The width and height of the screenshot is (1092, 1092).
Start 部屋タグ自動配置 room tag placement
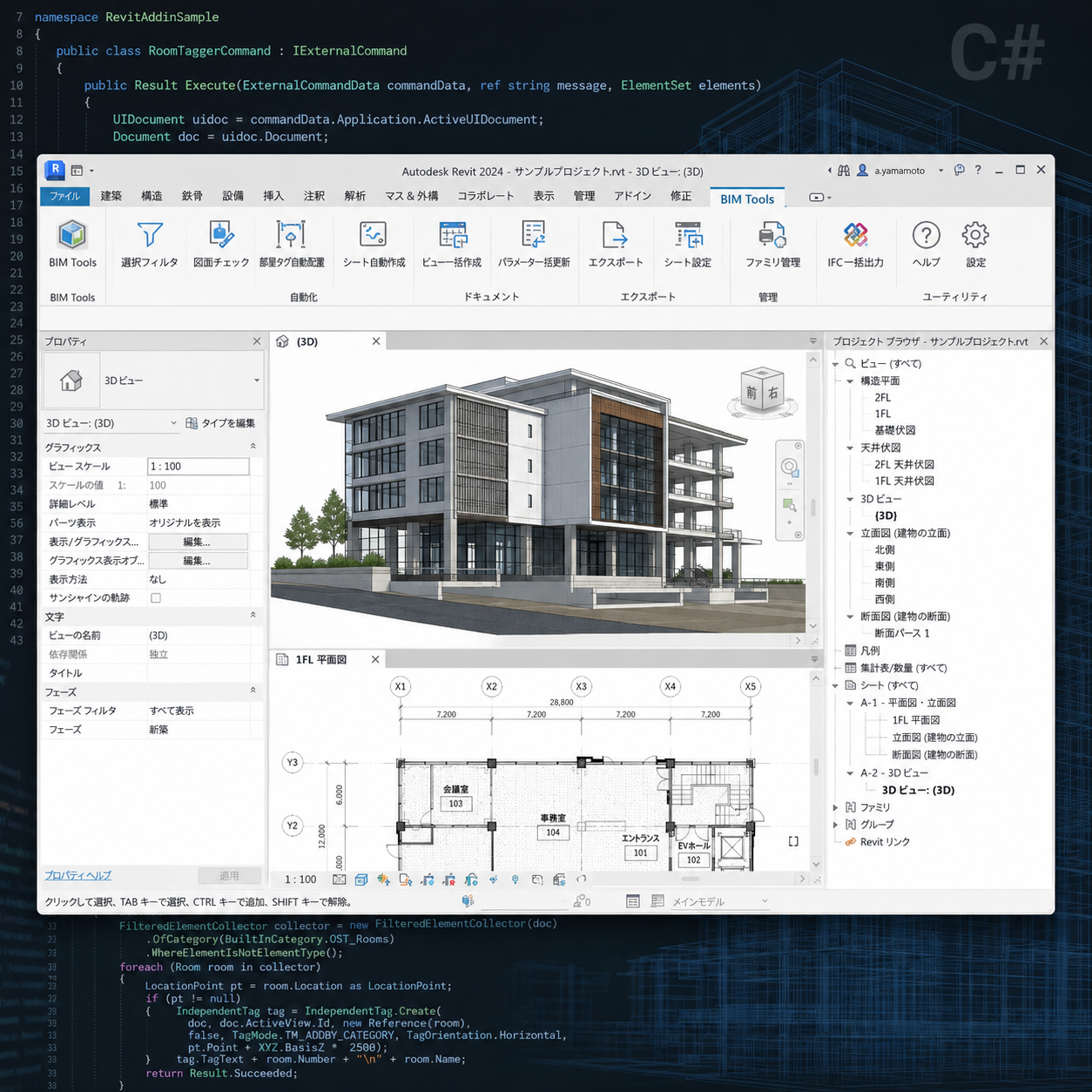click(292, 243)
